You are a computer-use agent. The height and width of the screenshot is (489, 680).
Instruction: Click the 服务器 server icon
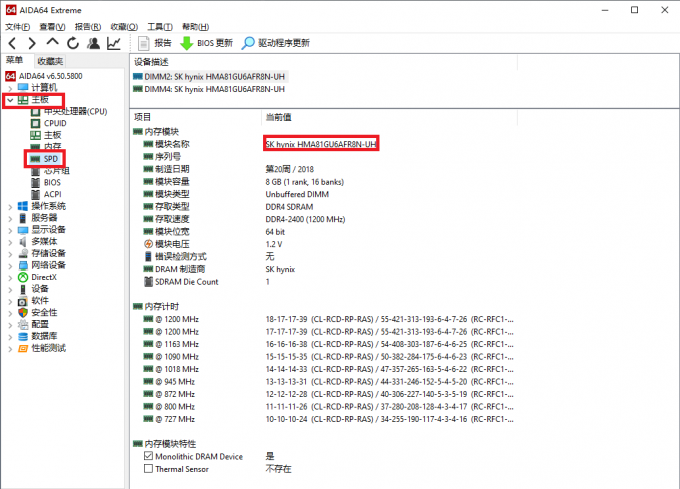click(x=23, y=218)
